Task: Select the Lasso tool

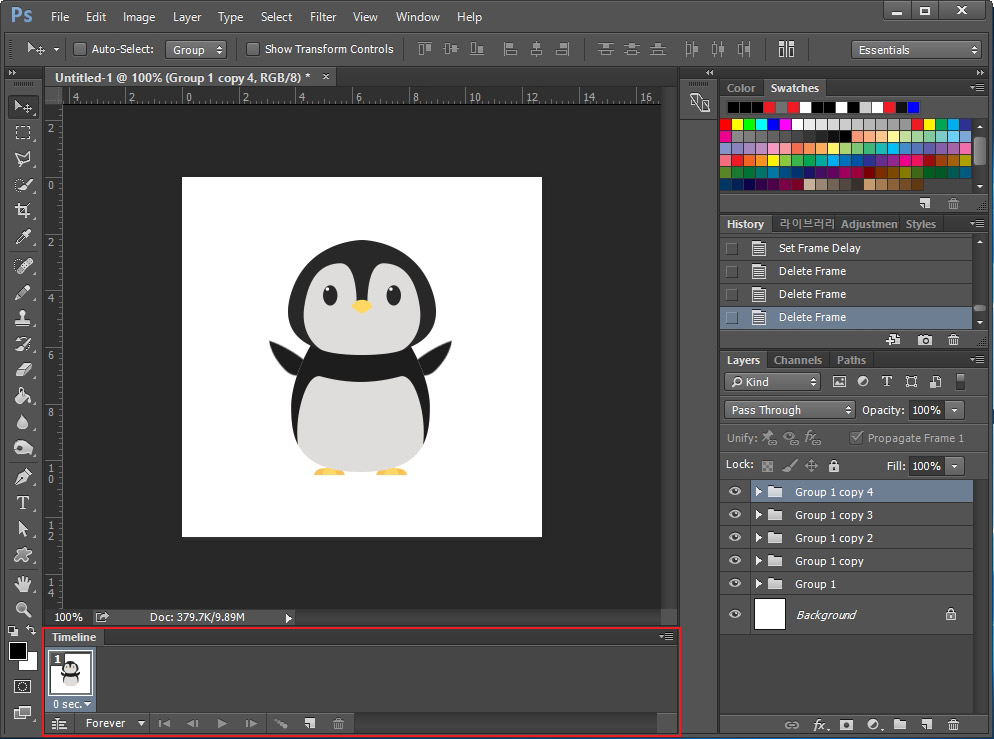Action: [x=23, y=159]
